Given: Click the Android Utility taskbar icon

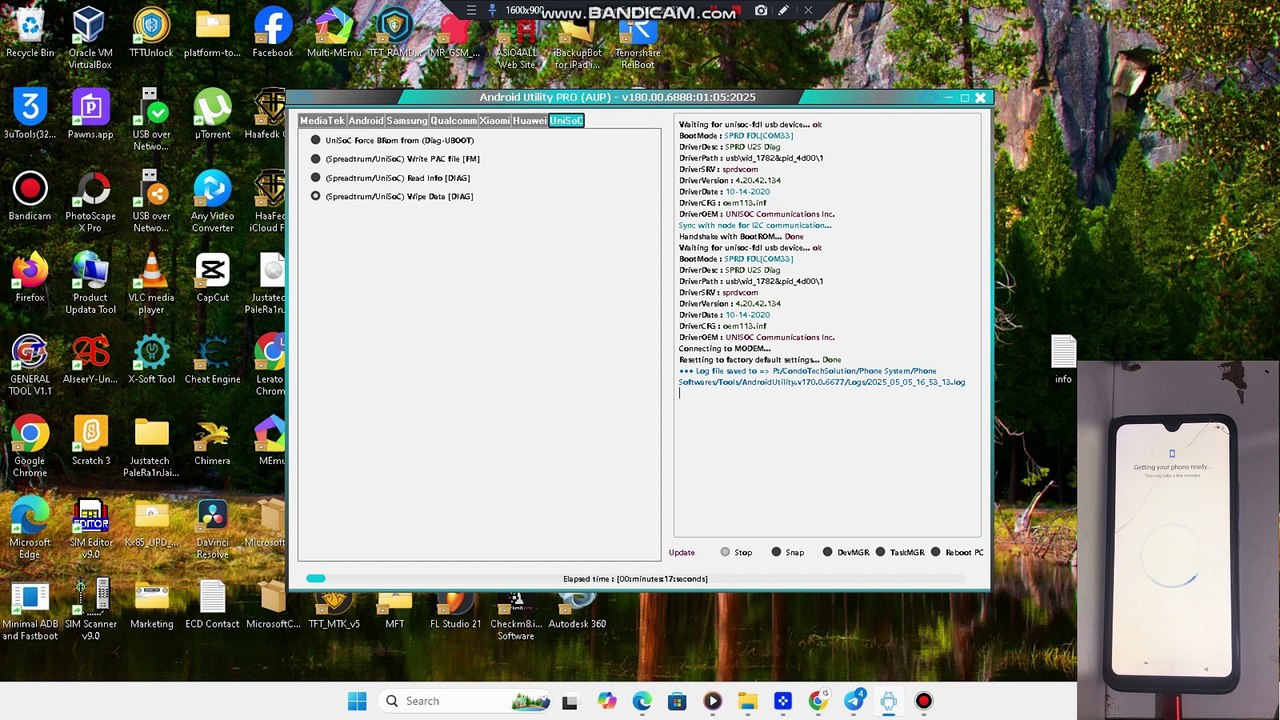Looking at the screenshot, I should click(x=888, y=701).
